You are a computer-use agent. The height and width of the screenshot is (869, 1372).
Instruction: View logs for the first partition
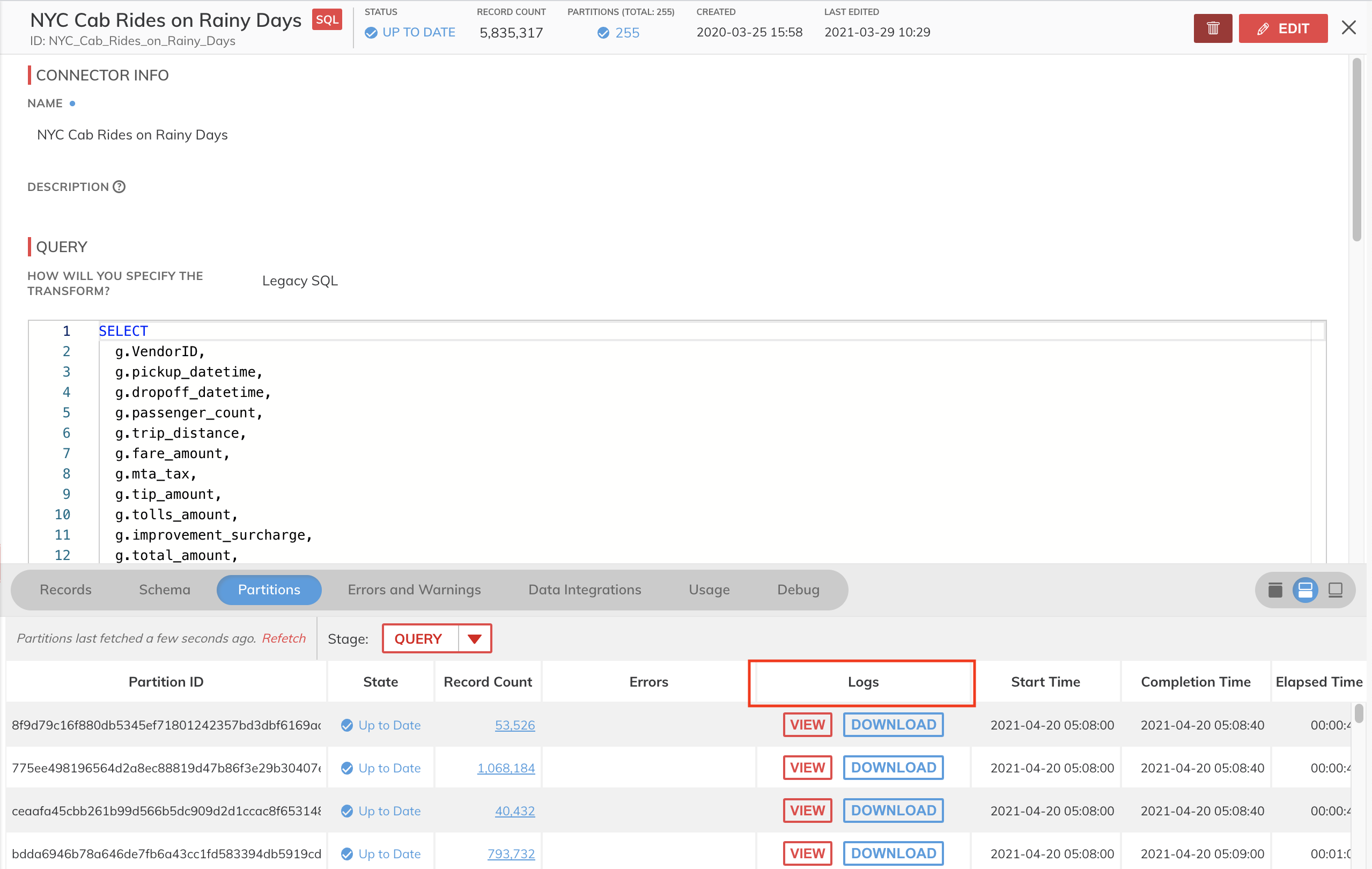click(x=807, y=725)
